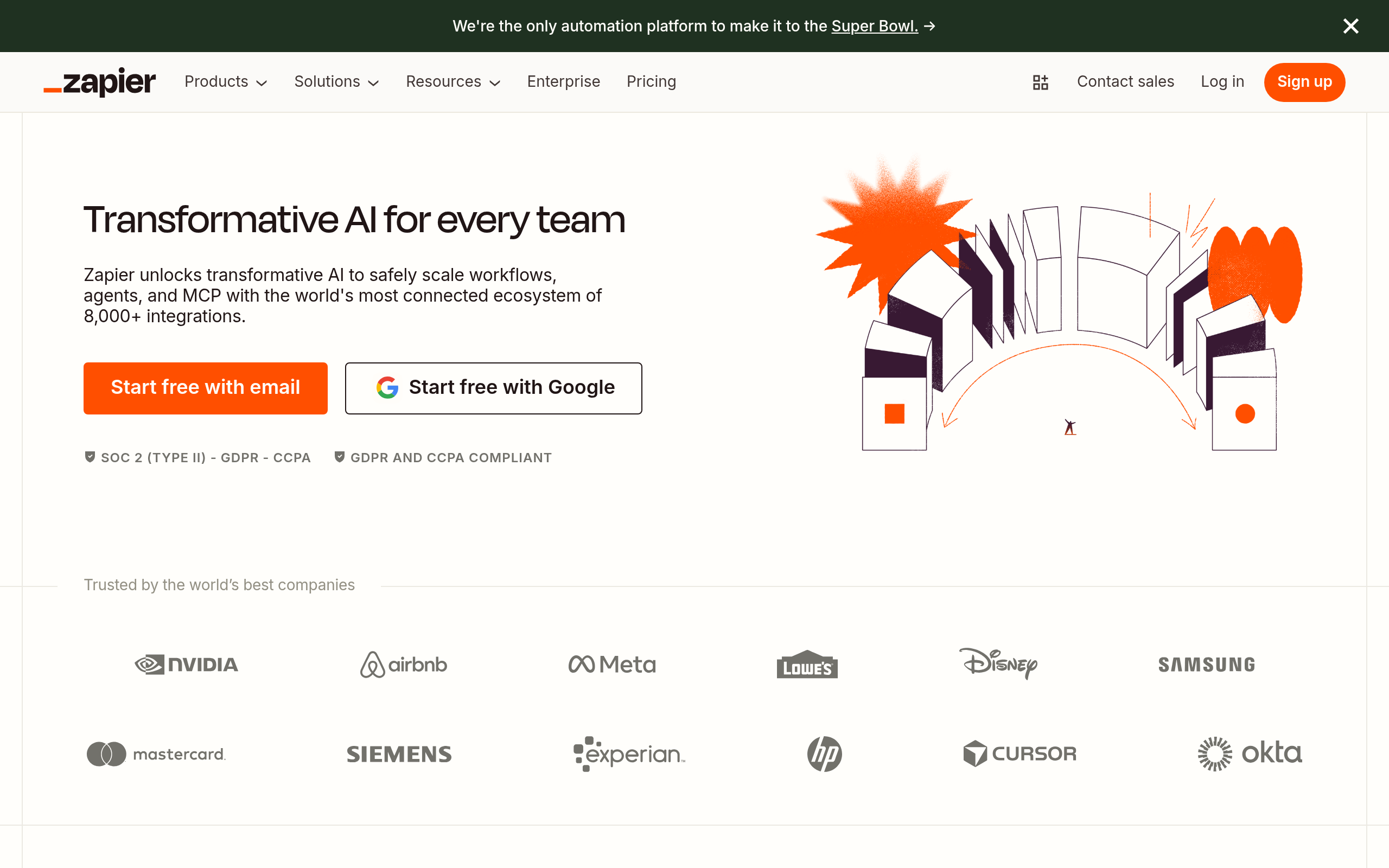Expand the Products dropdown
This screenshot has width=1389, height=868.
226,82
